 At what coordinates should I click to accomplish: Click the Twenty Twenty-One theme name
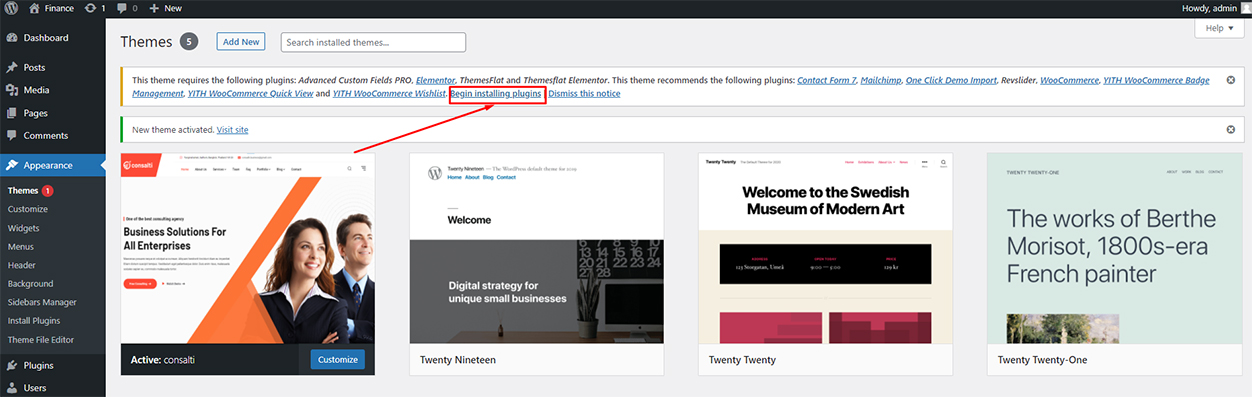click(1043, 359)
